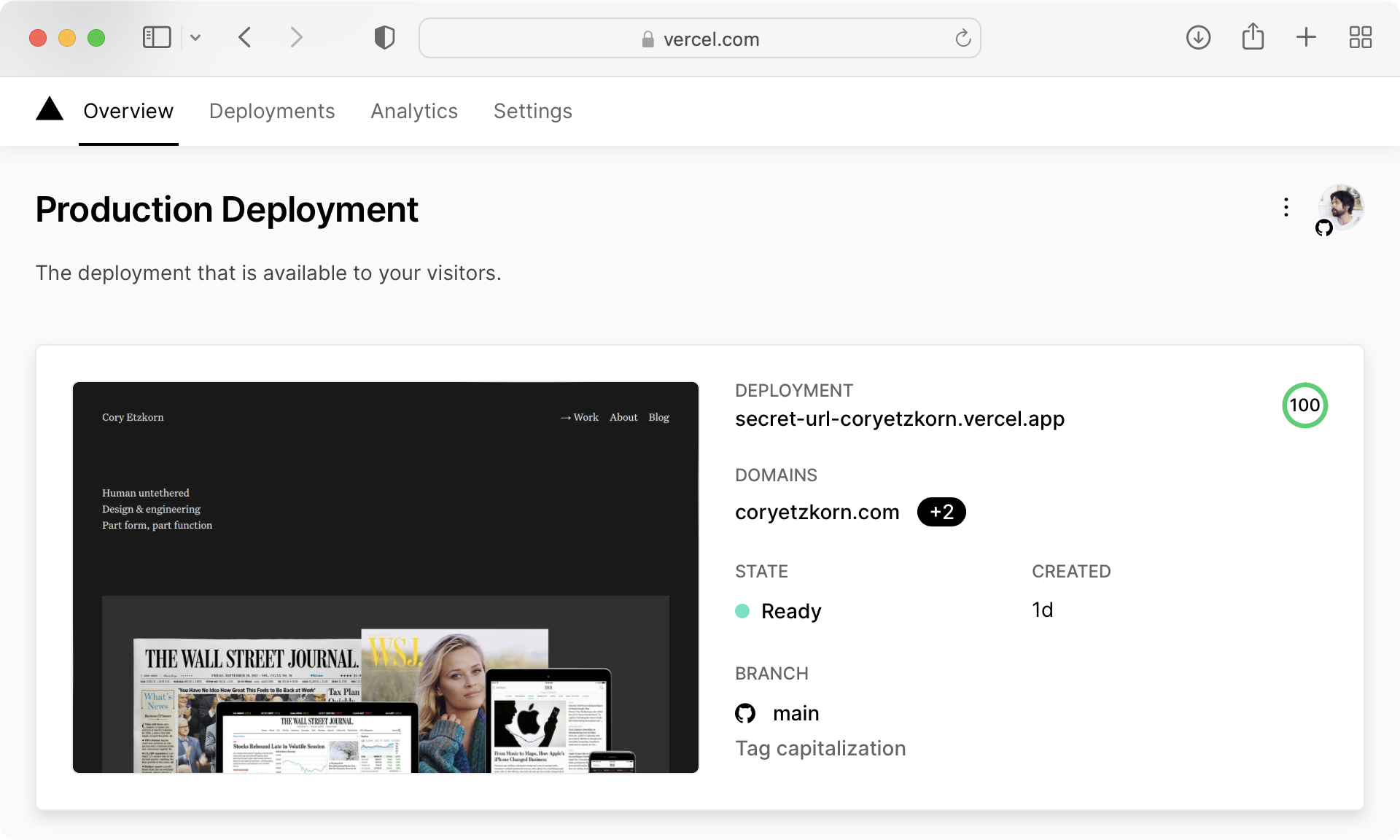Viewport: 1400px width, 840px height.
Task: Click the Production Deployment heading
Action: click(x=227, y=210)
